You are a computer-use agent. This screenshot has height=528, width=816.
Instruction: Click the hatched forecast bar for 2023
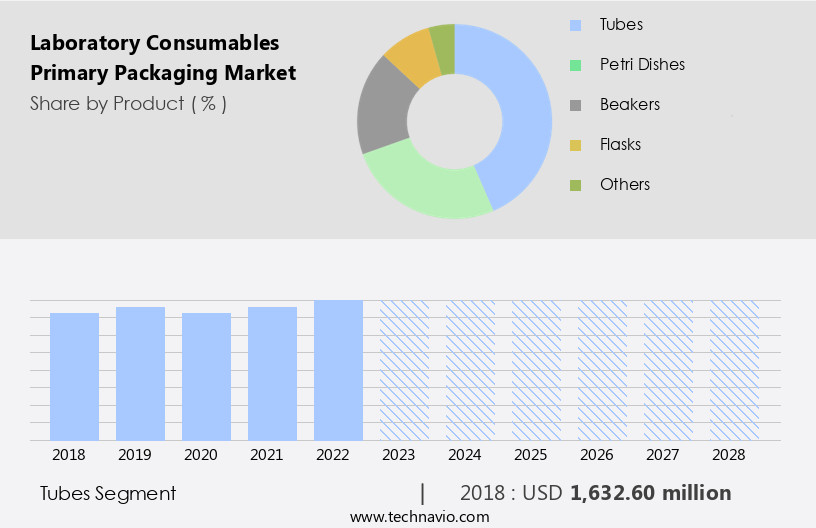[404, 370]
